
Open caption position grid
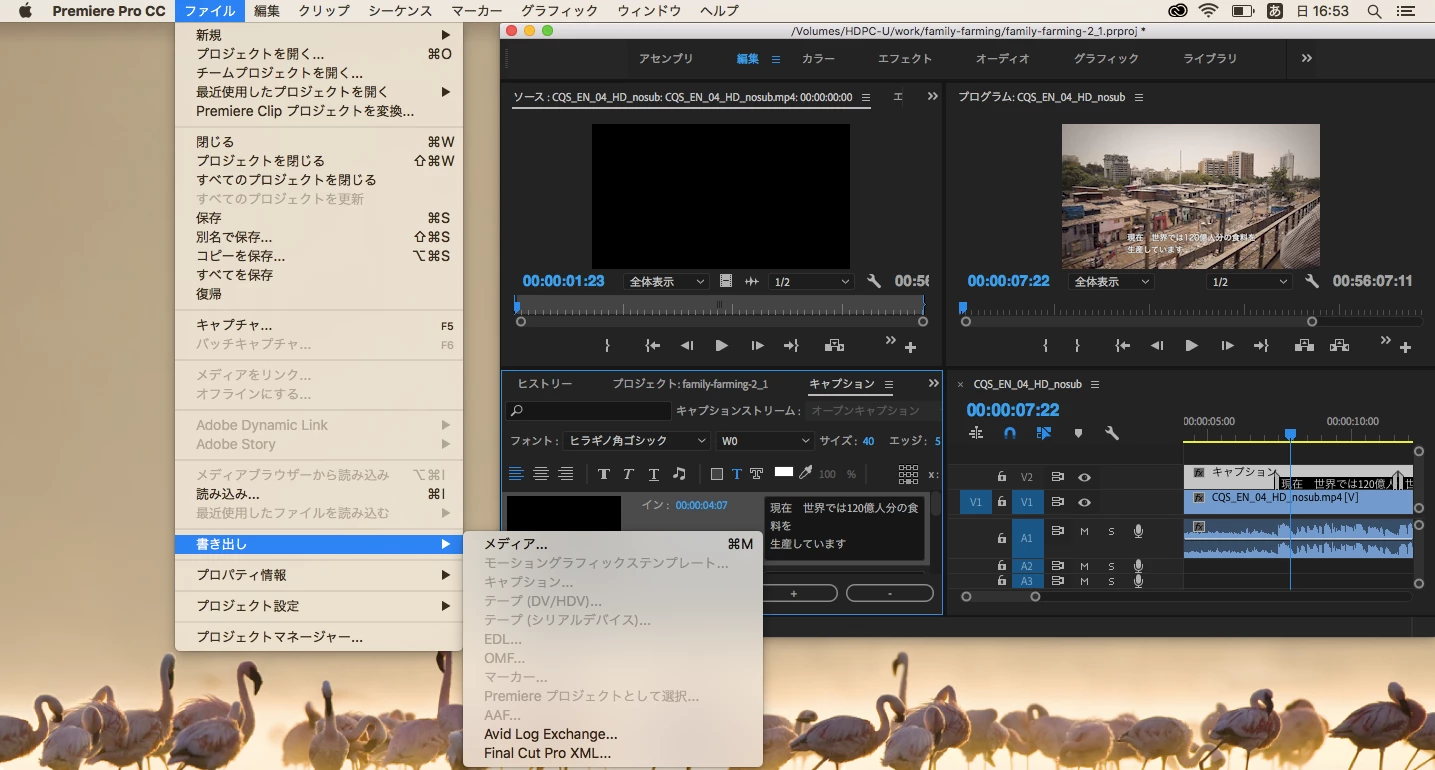click(908, 474)
